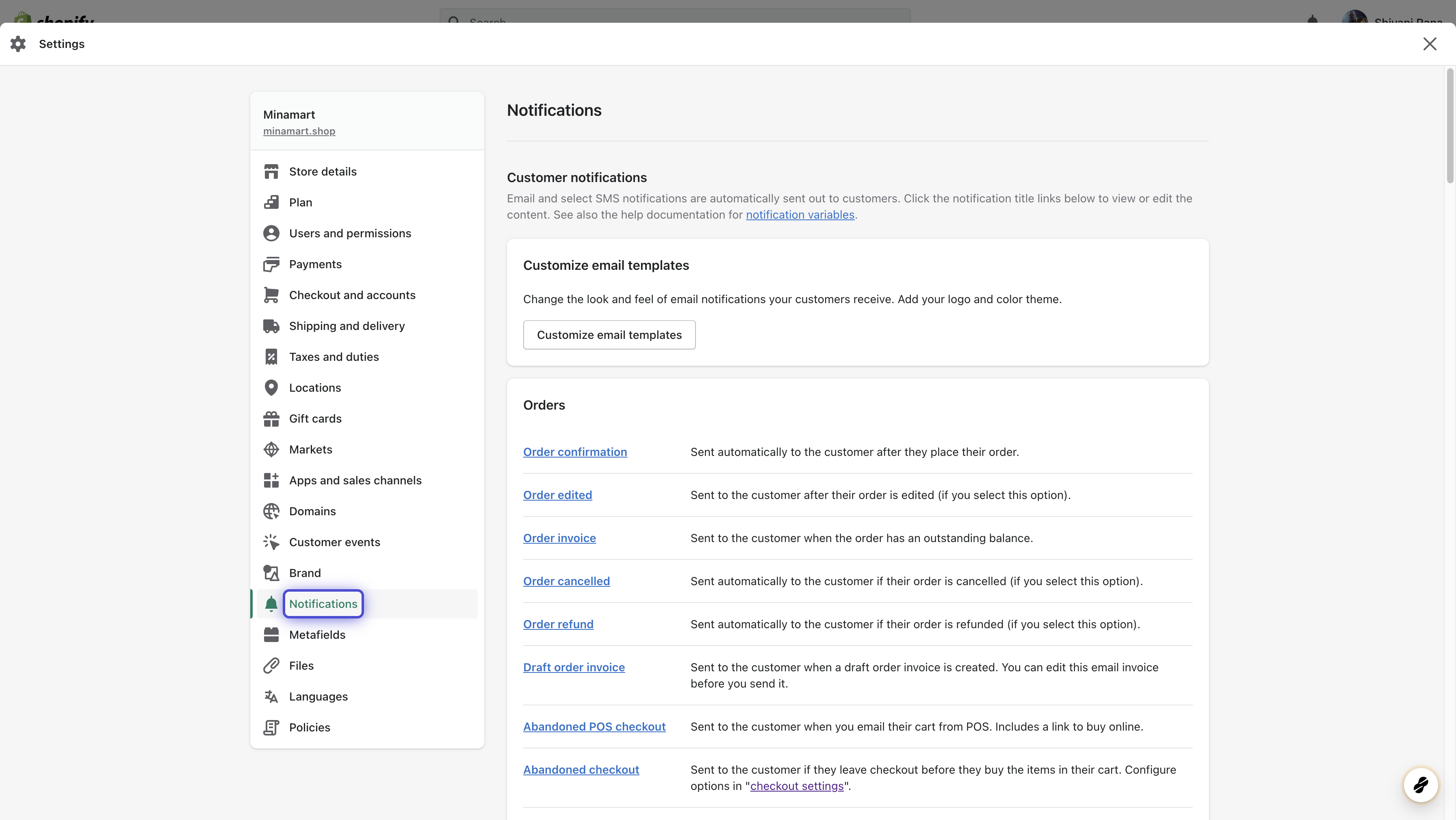Click the Customer events cursor icon
1456x820 pixels.
pyautogui.click(x=271, y=542)
